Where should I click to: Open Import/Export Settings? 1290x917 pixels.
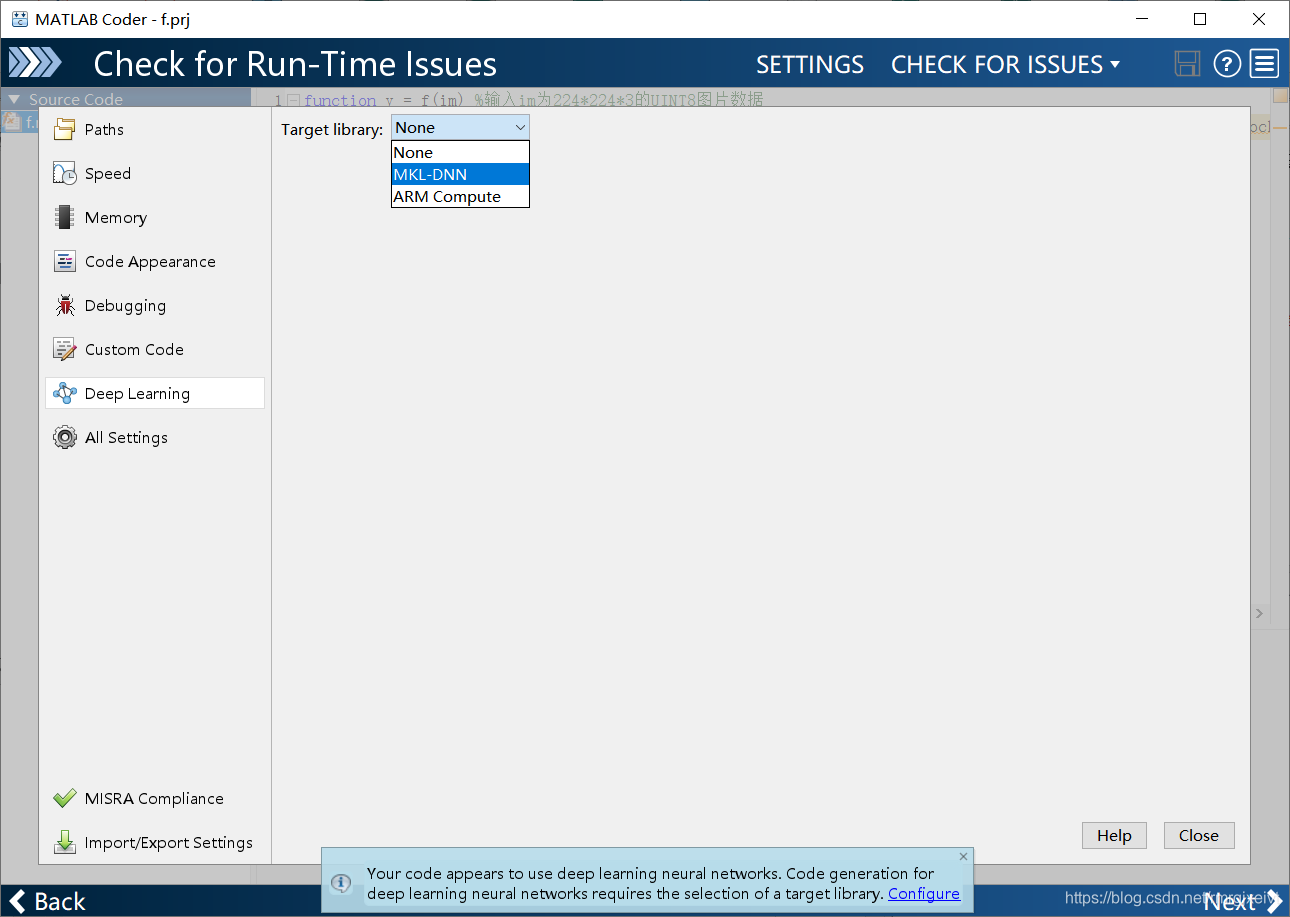(x=155, y=842)
